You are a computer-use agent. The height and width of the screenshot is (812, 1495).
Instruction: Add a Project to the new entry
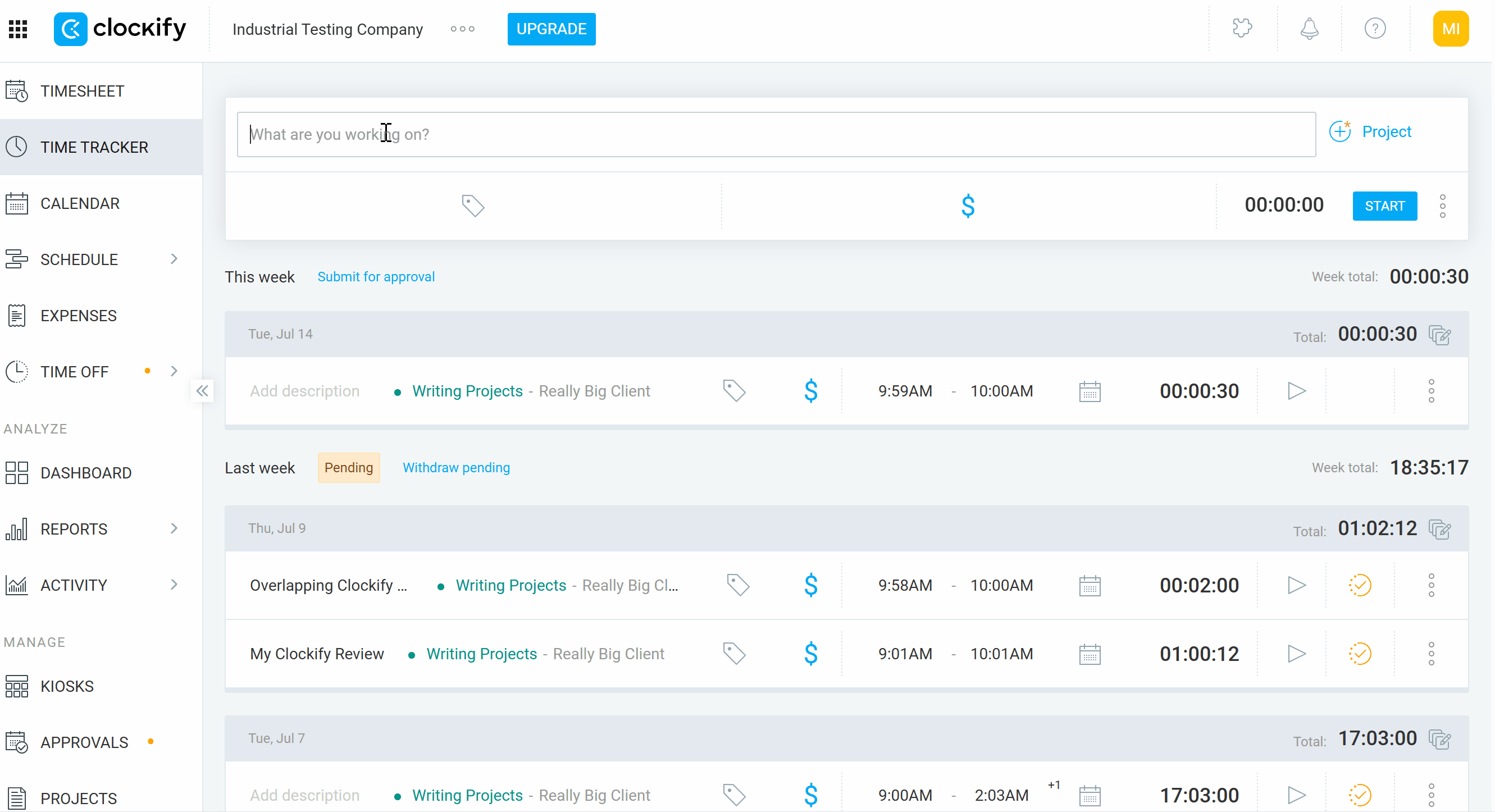1370,132
